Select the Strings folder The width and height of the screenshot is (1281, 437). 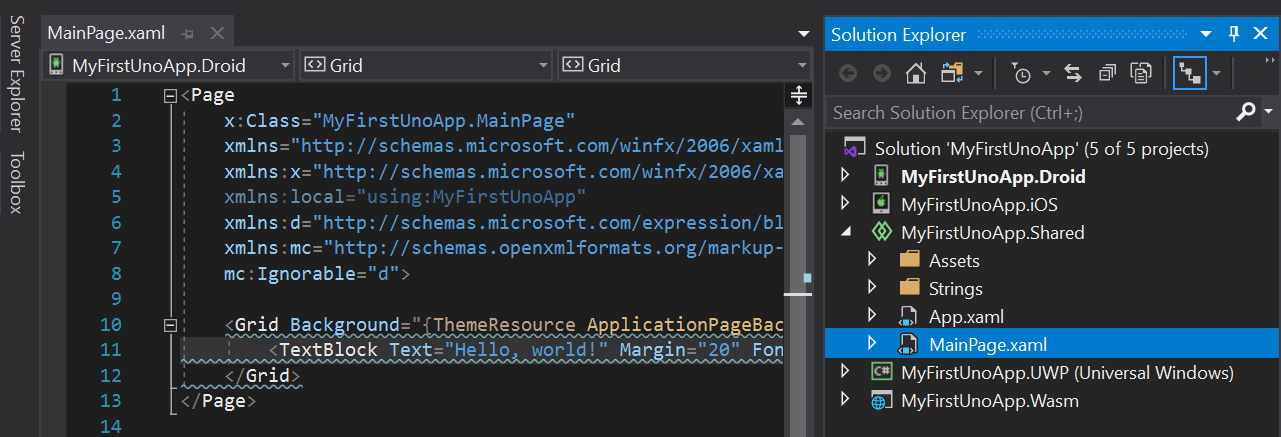(x=956, y=288)
